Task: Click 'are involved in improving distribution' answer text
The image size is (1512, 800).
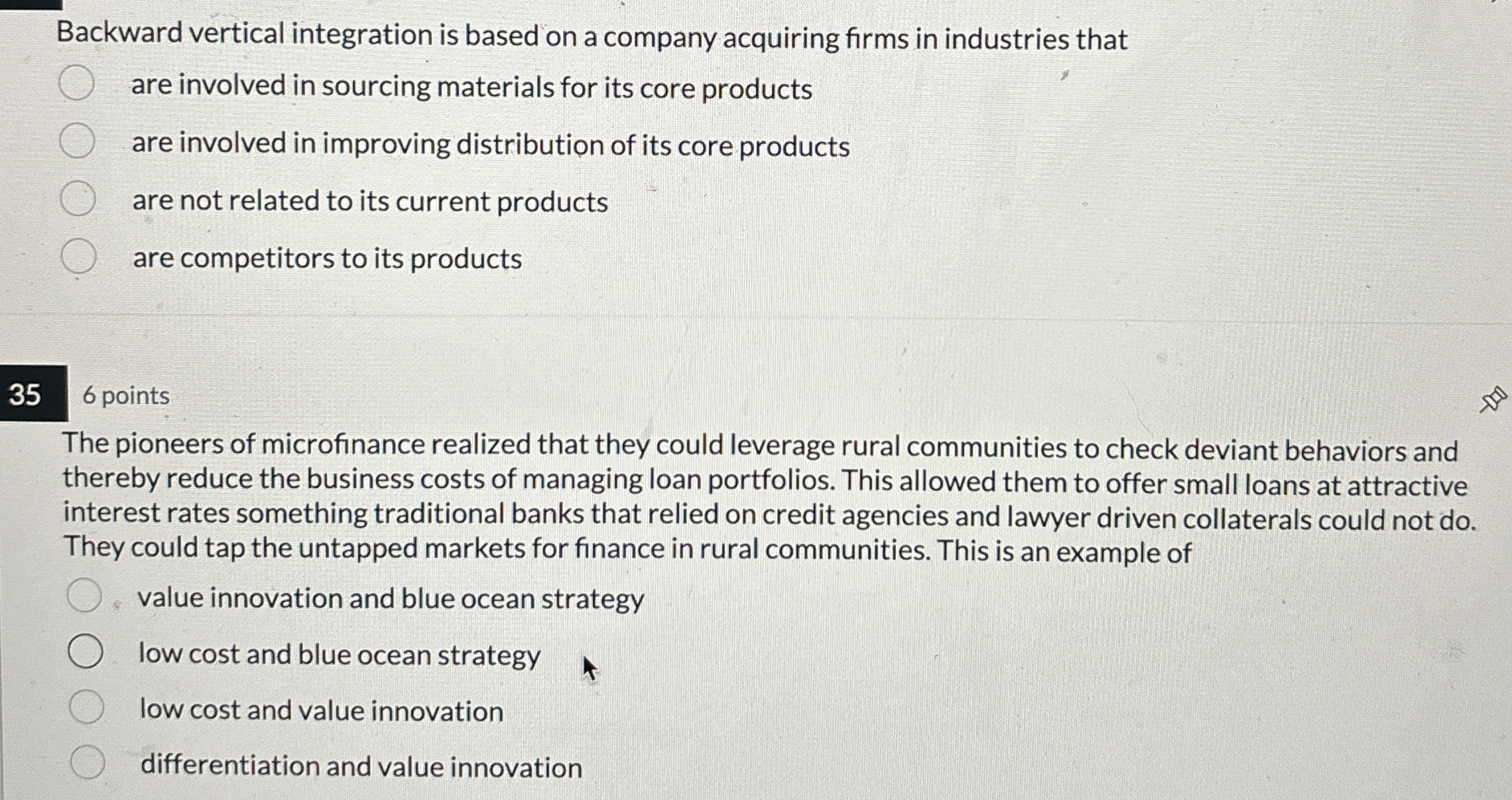Action: point(491,145)
